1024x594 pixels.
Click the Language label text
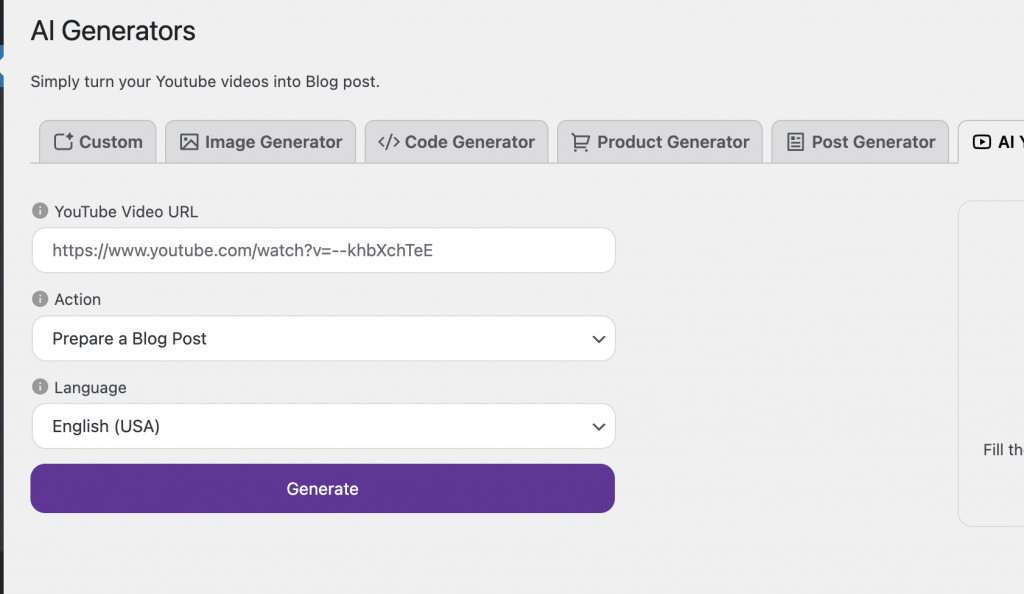pyautogui.click(x=90, y=388)
